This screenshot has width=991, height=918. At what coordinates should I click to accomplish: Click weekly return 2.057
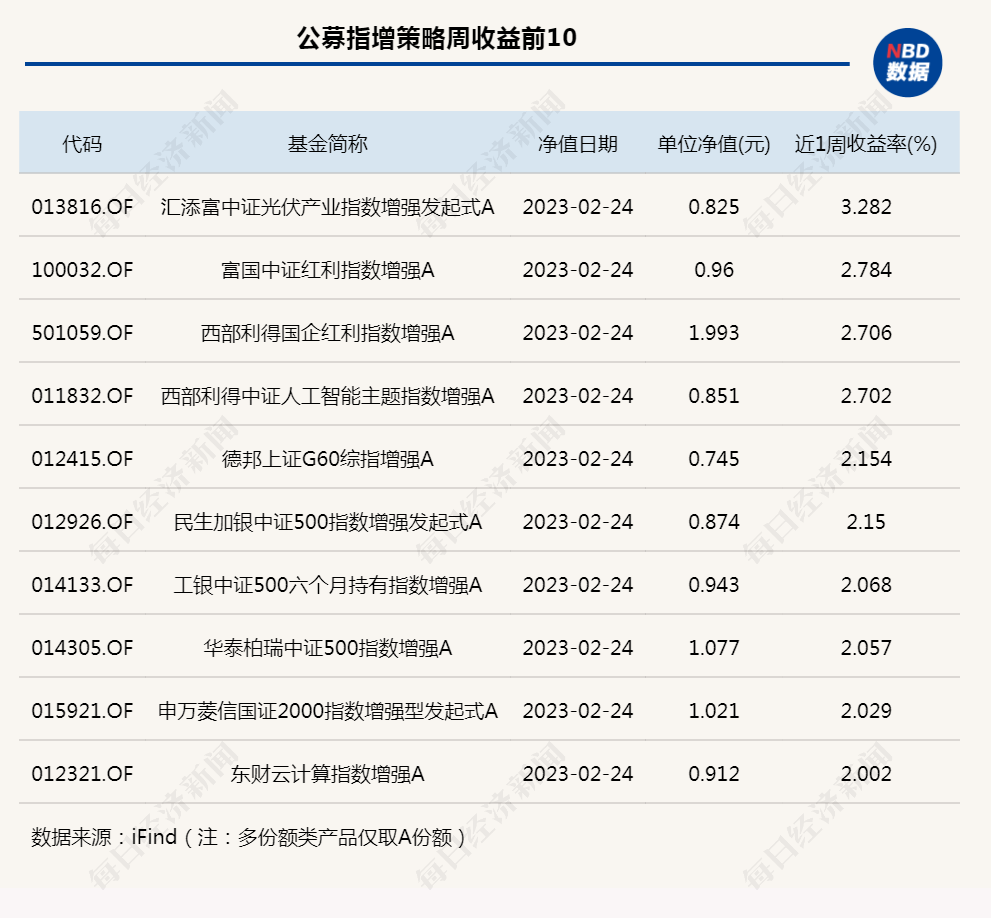[866, 647]
